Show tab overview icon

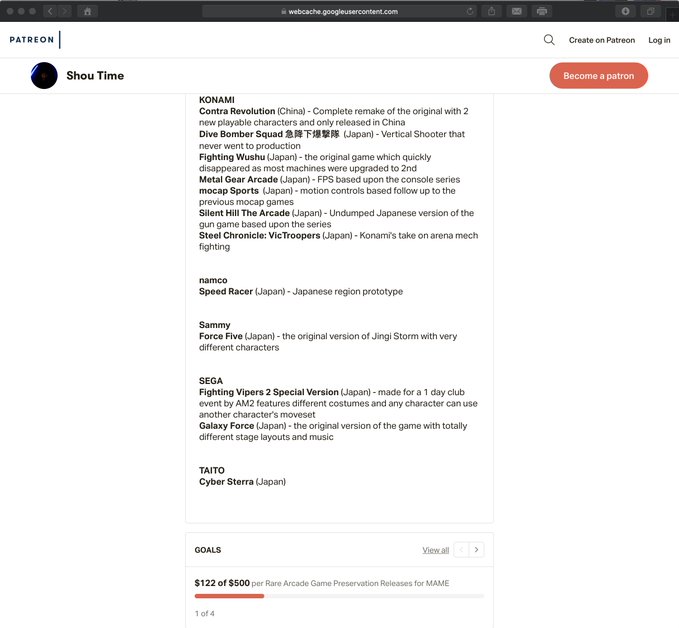650,11
